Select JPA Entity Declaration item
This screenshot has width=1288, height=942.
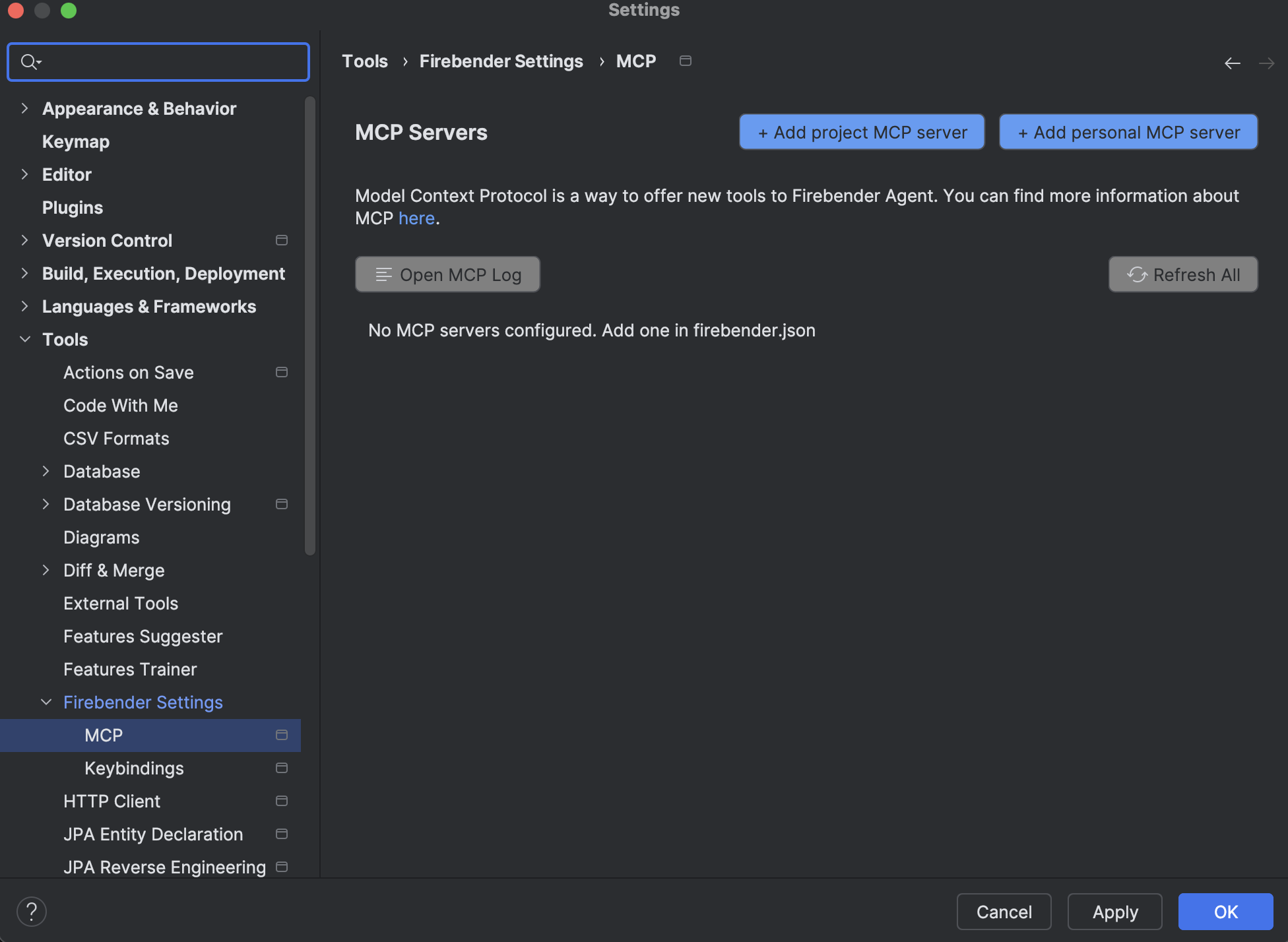point(153,834)
